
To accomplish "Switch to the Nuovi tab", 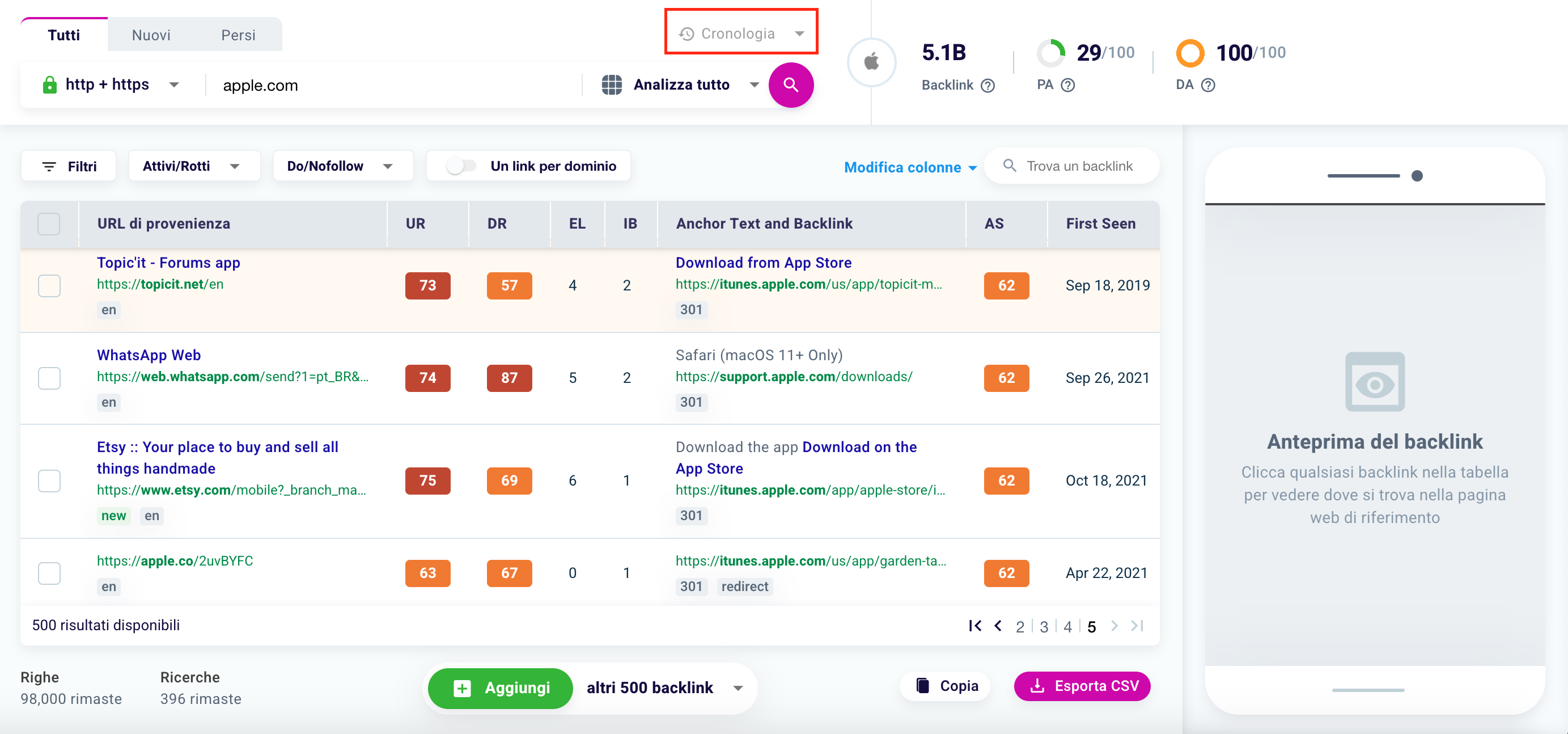I will (x=151, y=35).
